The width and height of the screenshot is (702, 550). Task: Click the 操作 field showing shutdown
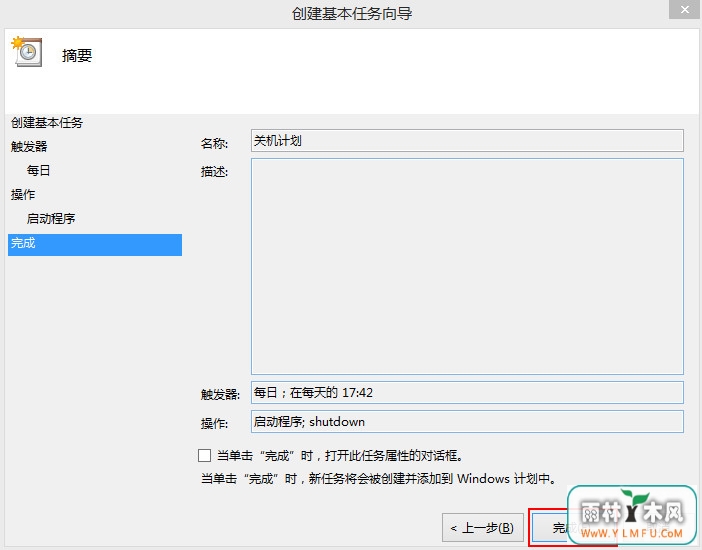pyautogui.click(x=467, y=421)
